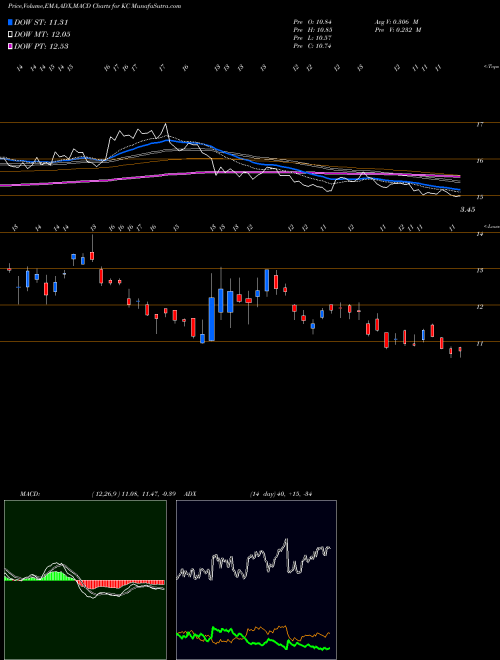Click the 16 price axis label

[x=479, y=161]
